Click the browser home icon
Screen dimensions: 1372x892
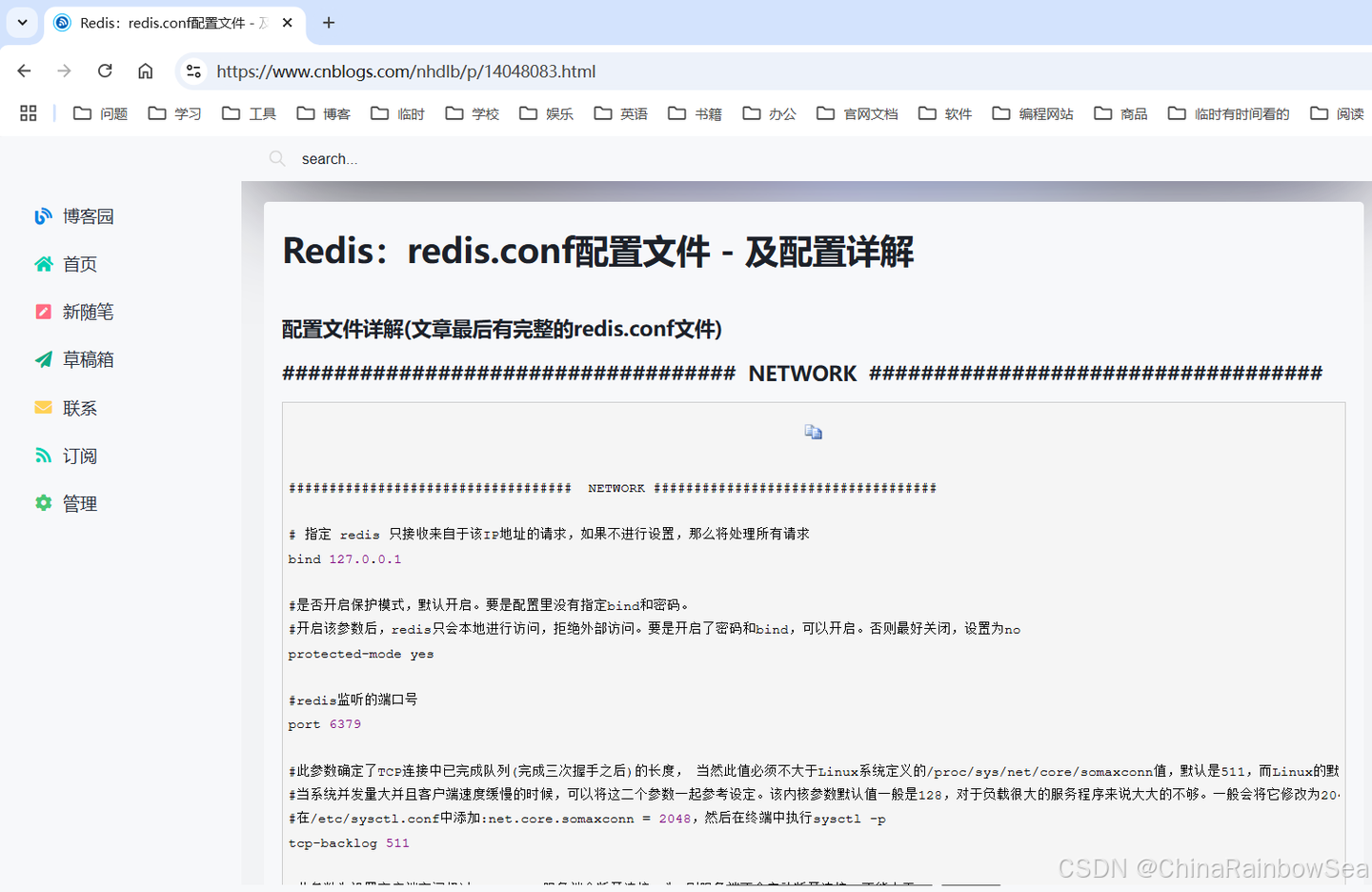click(x=145, y=71)
